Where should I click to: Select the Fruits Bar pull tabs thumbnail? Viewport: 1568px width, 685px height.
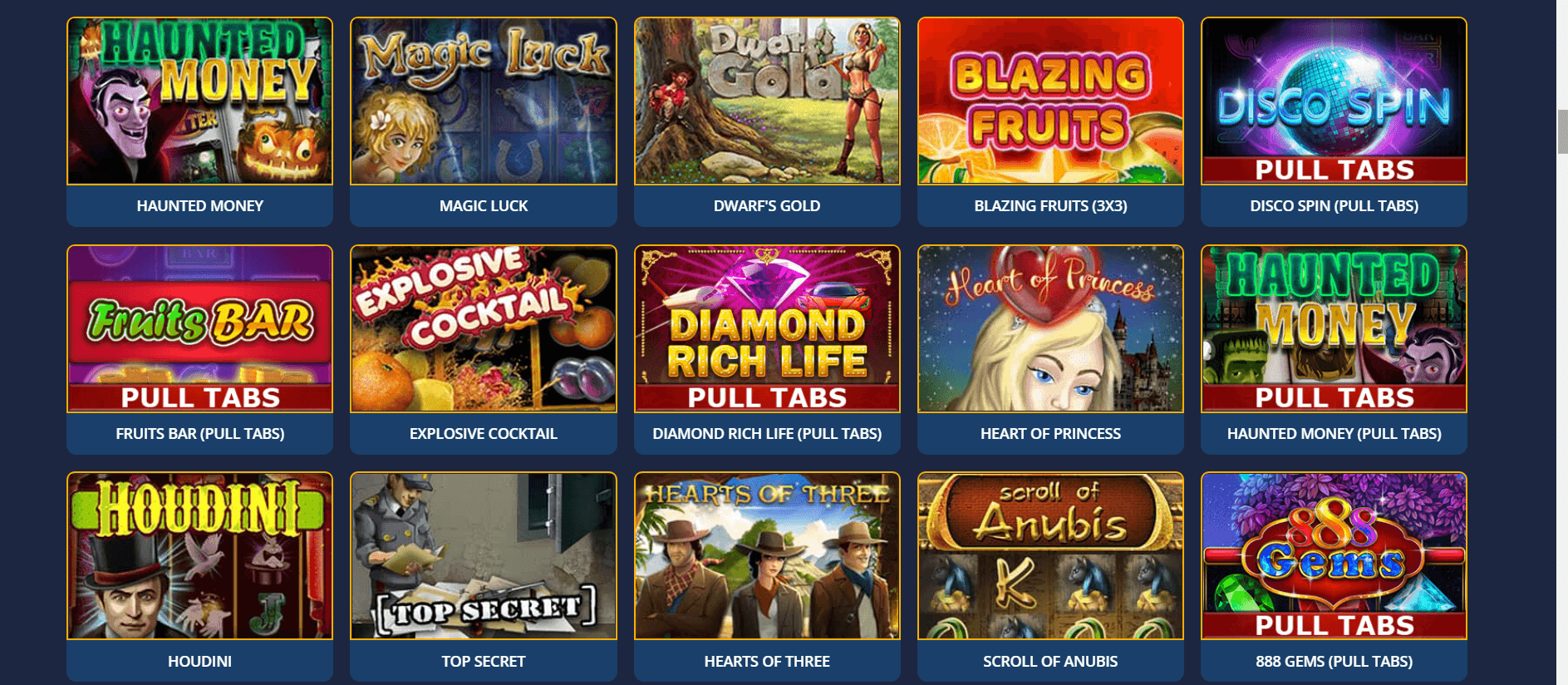tap(199, 328)
